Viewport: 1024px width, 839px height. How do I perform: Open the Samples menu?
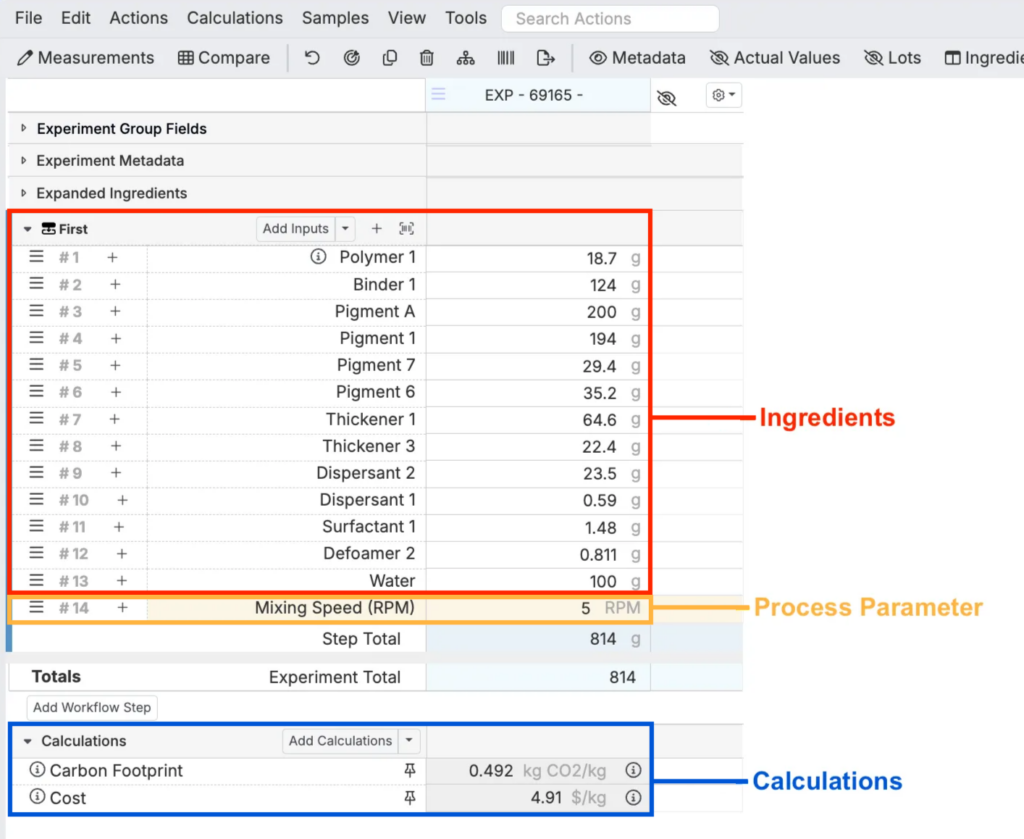tap(335, 18)
